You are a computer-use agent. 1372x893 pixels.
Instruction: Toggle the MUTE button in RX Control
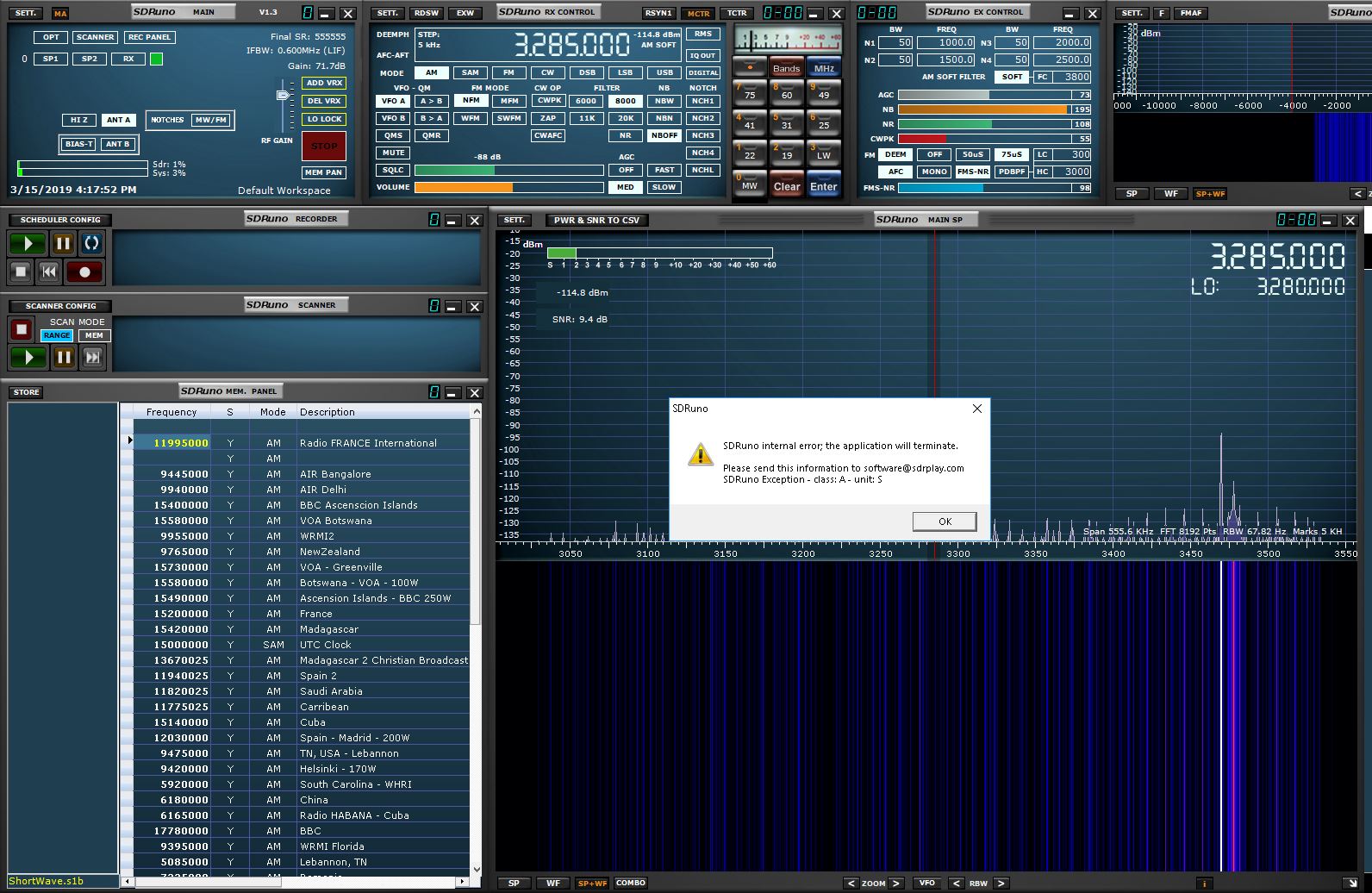pyautogui.click(x=391, y=153)
